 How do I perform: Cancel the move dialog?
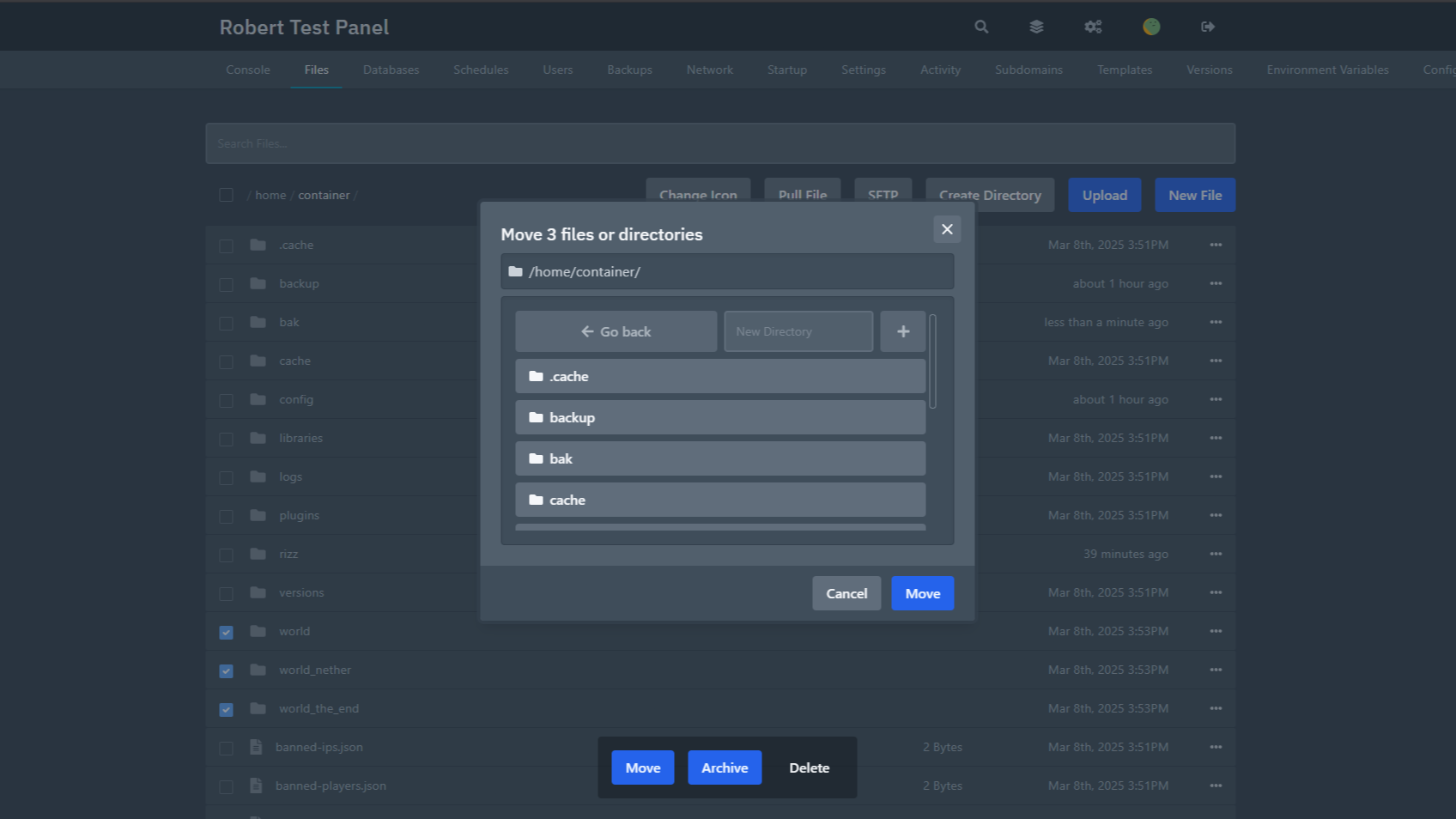pos(846,593)
